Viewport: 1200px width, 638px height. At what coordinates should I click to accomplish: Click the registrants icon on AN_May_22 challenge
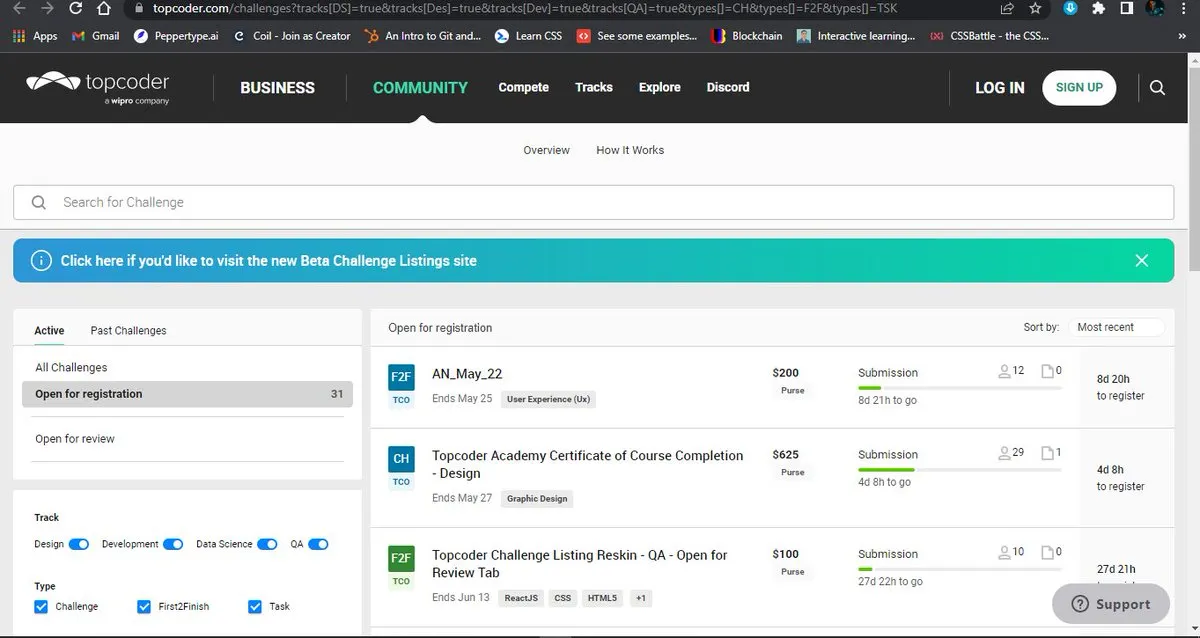1003,370
